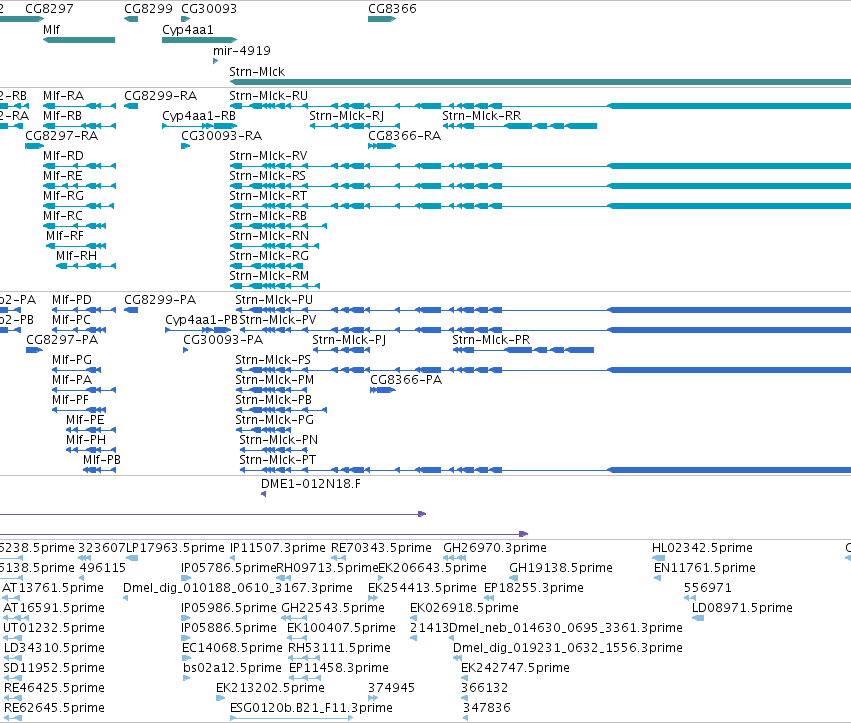Click the GH26970.3prime EST label
Viewport: 851px width, 723px height.
click(x=495, y=548)
